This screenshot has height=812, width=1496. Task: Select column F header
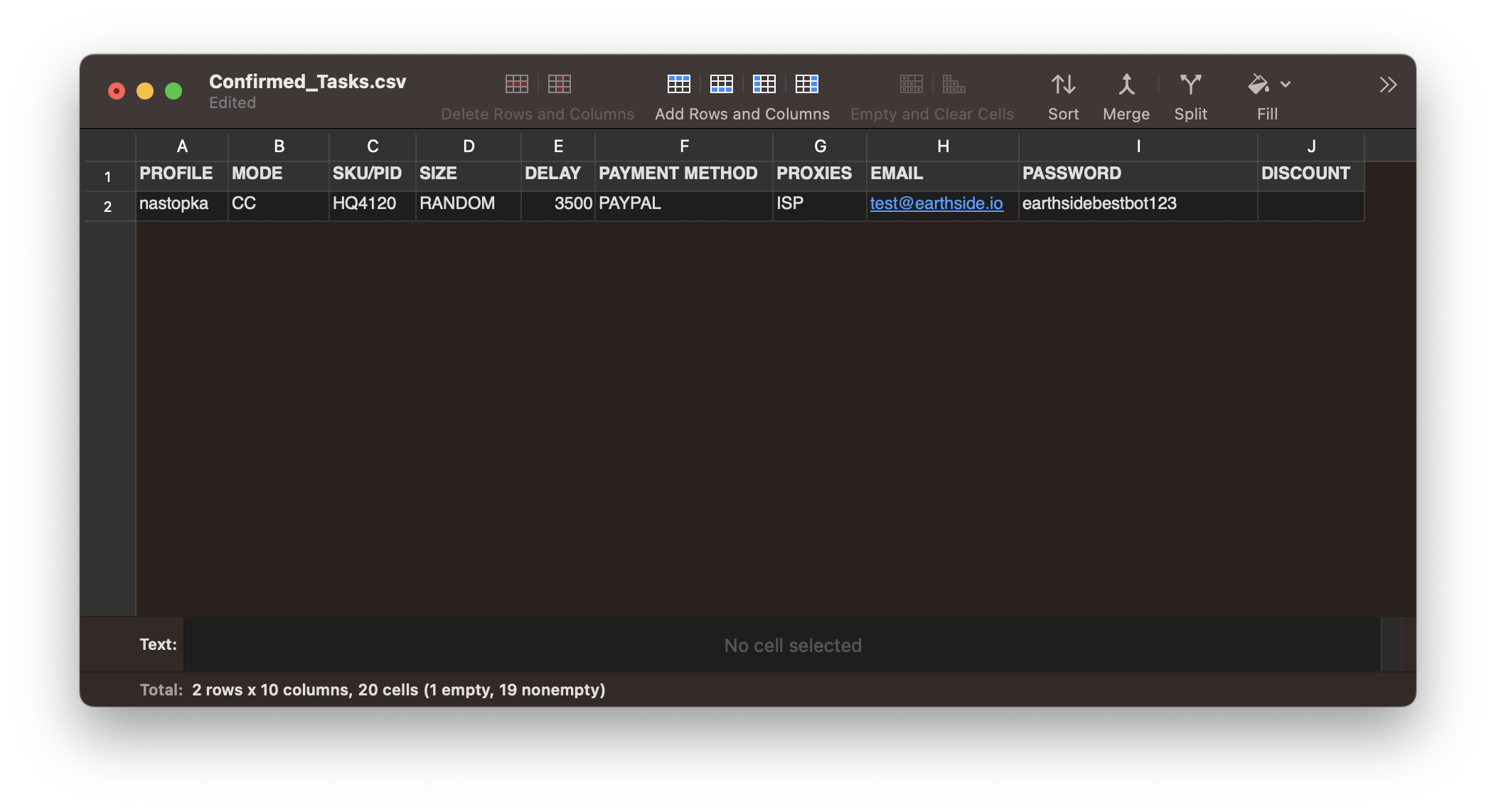tap(684, 146)
